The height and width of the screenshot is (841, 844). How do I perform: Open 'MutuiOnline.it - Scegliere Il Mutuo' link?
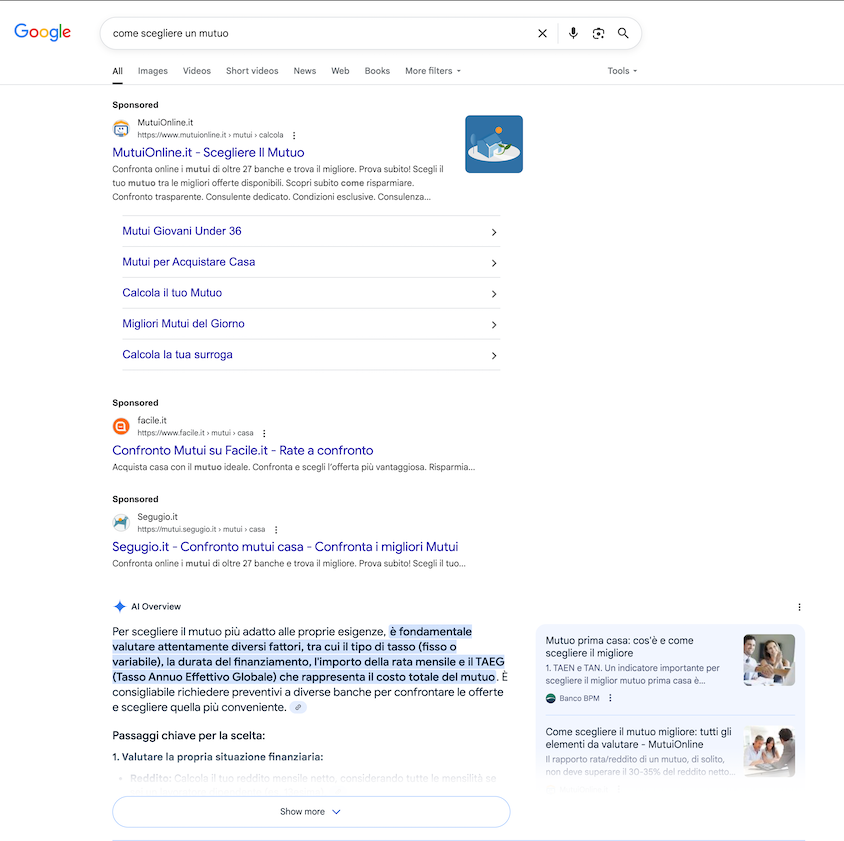point(208,153)
